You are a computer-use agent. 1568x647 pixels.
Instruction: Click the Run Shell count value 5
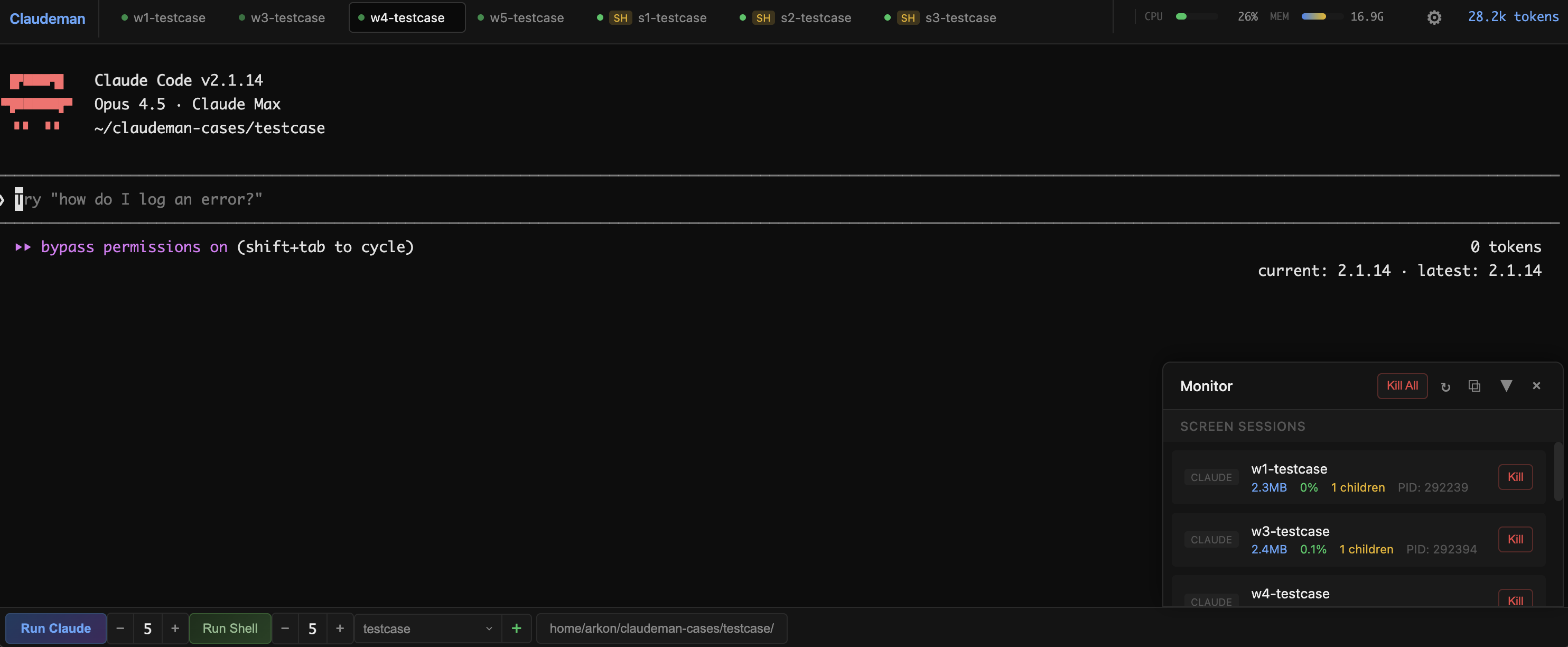coord(312,628)
